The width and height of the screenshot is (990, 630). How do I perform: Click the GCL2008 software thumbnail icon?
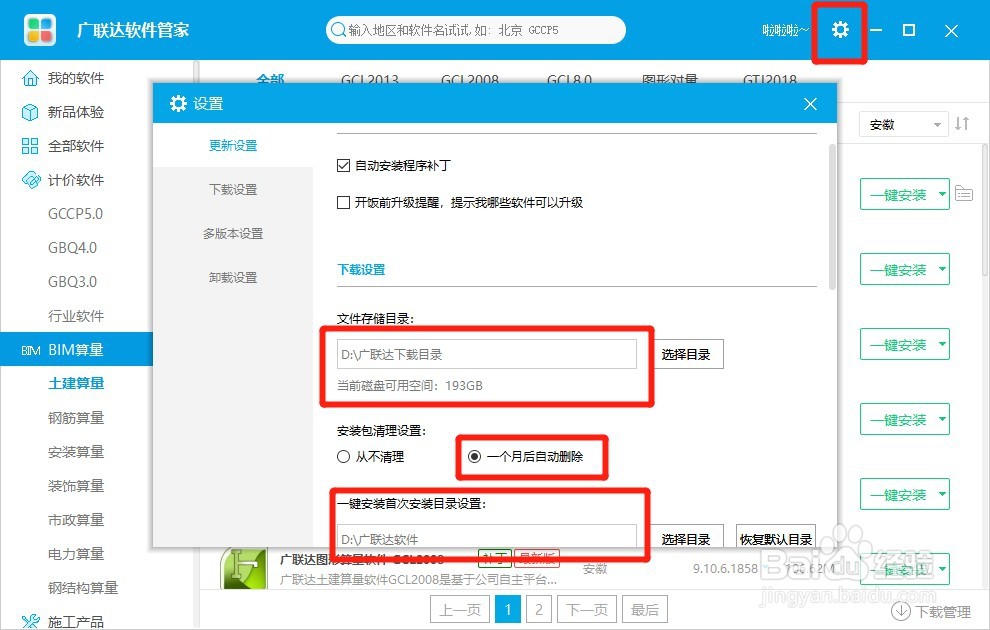[243, 569]
